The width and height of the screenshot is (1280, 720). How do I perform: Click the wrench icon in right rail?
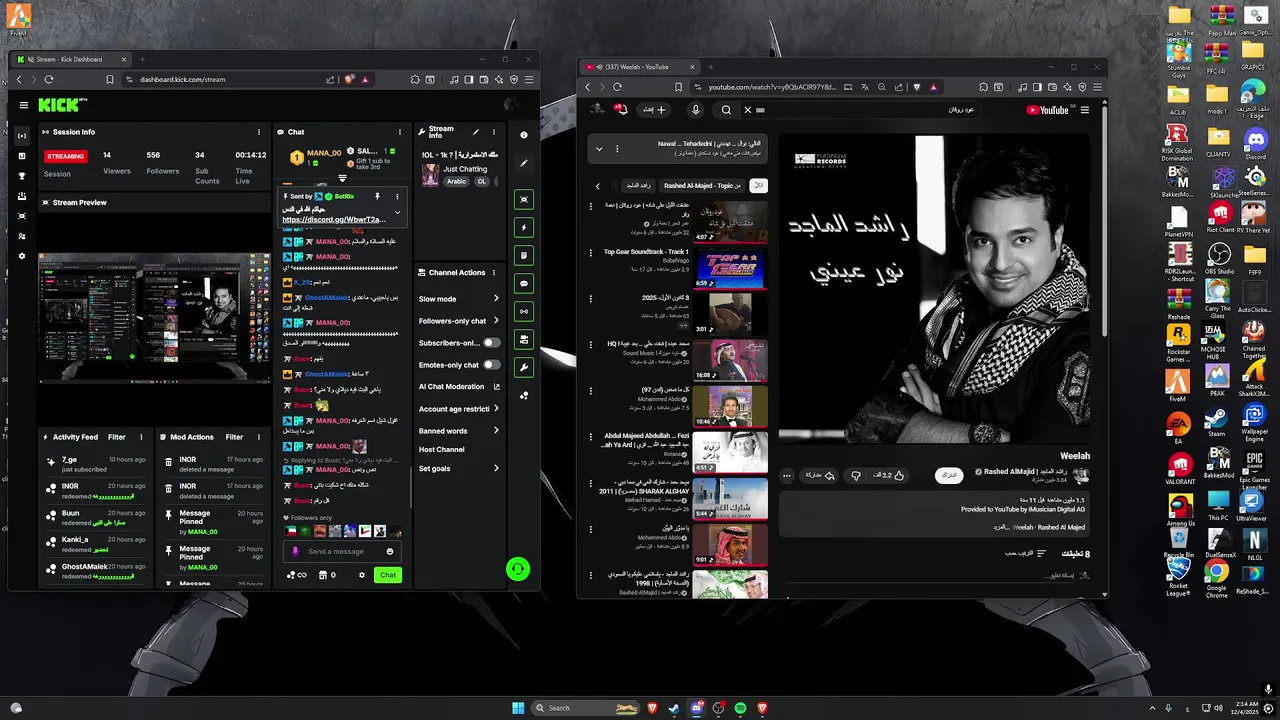(x=524, y=368)
